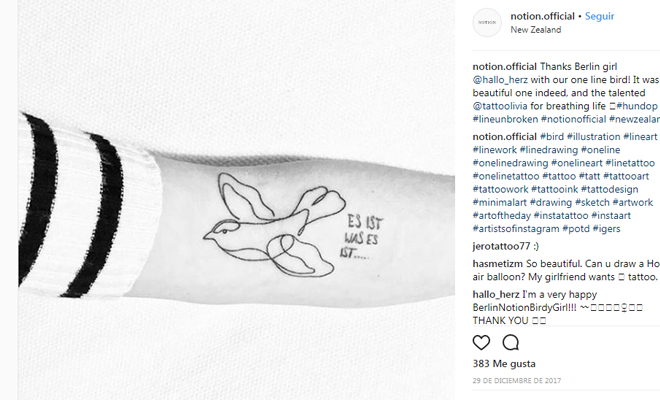This screenshot has width=660, height=400.
Task: Open the notion.official profile avatar
Action: pos(487,22)
